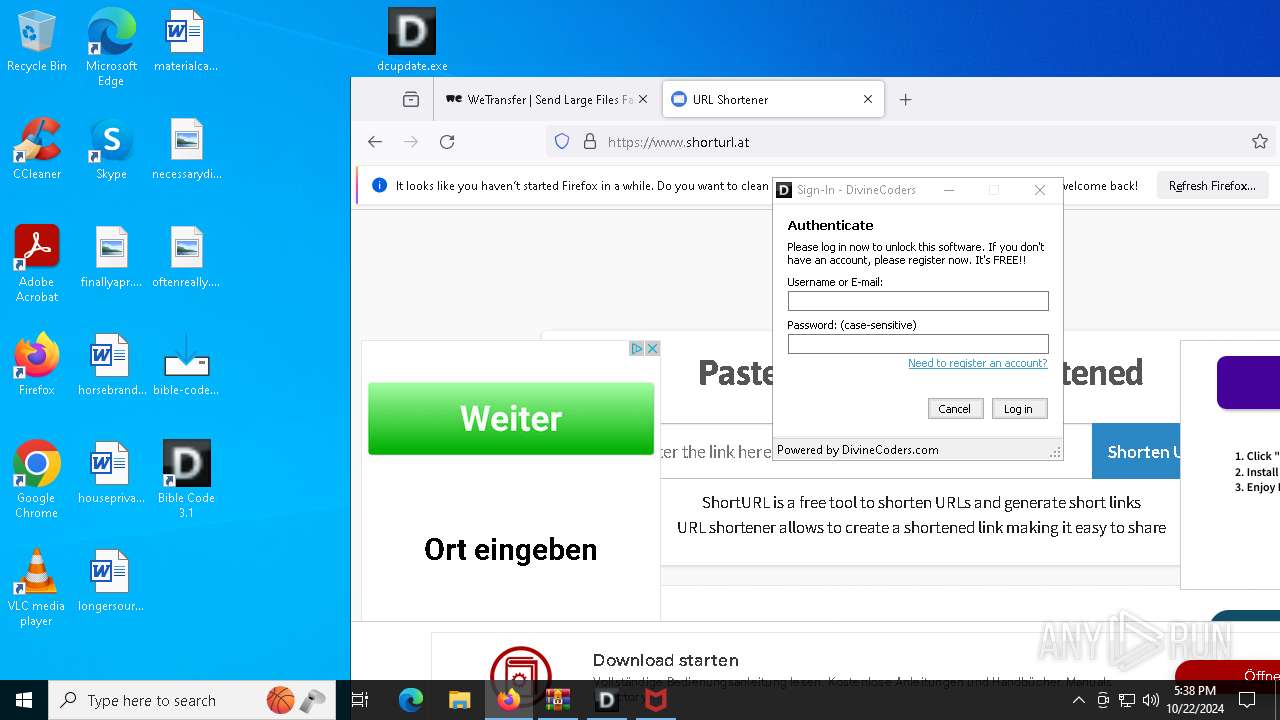Launch Microsoft Edge from the desktop
This screenshot has width=1280, height=720.
point(111,47)
